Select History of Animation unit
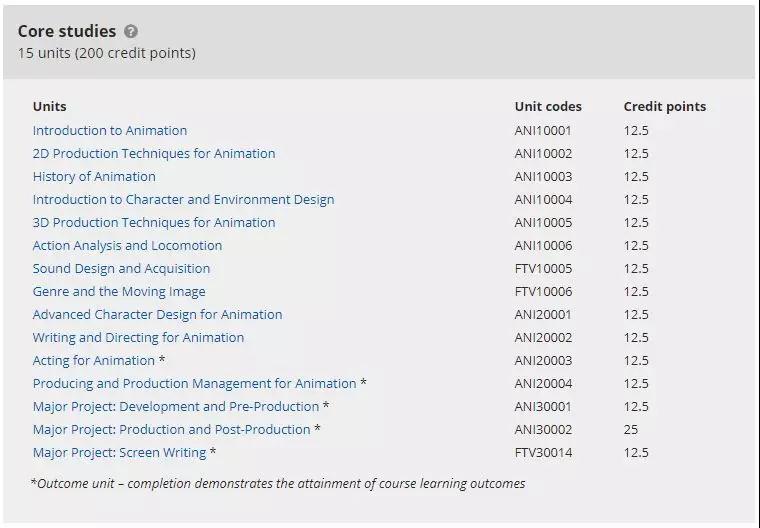 pos(94,176)
